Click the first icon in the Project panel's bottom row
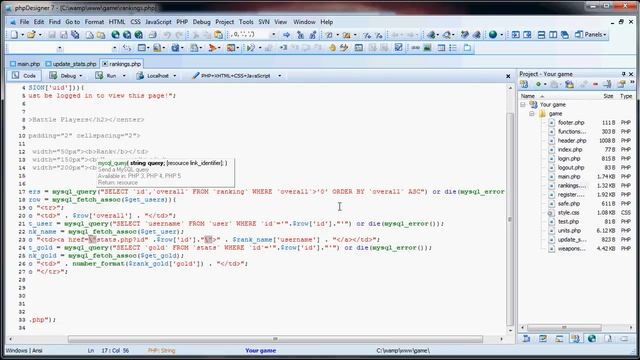Image resolution: width=640 pixels, height=360 pixels. (527, 338)
